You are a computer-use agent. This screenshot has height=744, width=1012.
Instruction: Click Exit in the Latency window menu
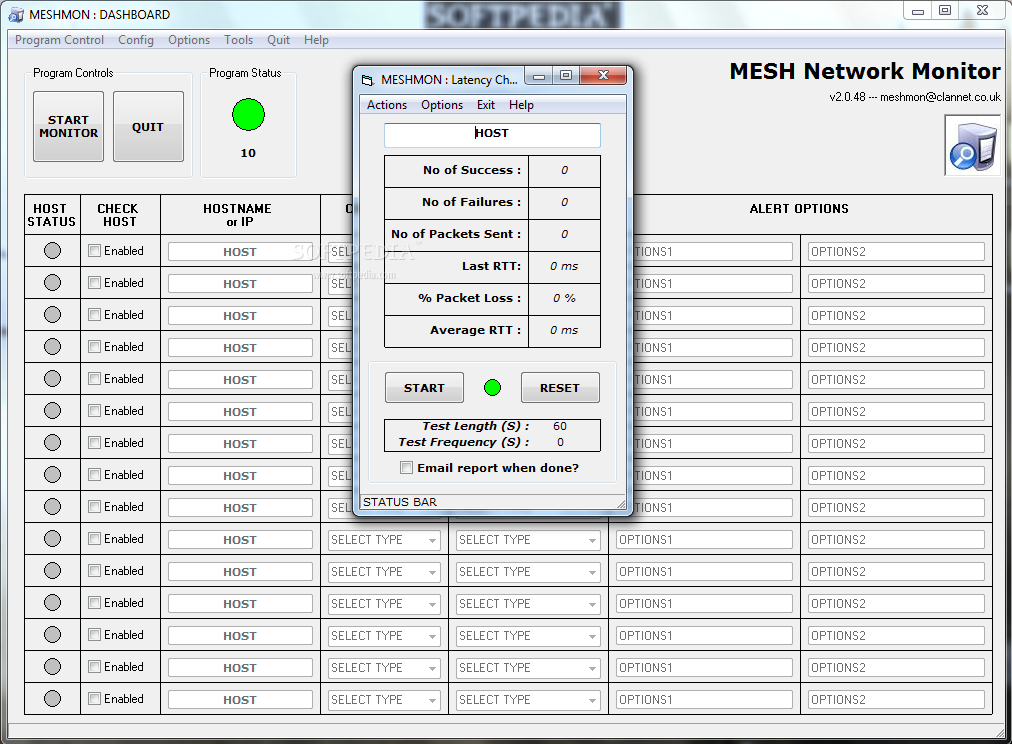tap(486, 105)
